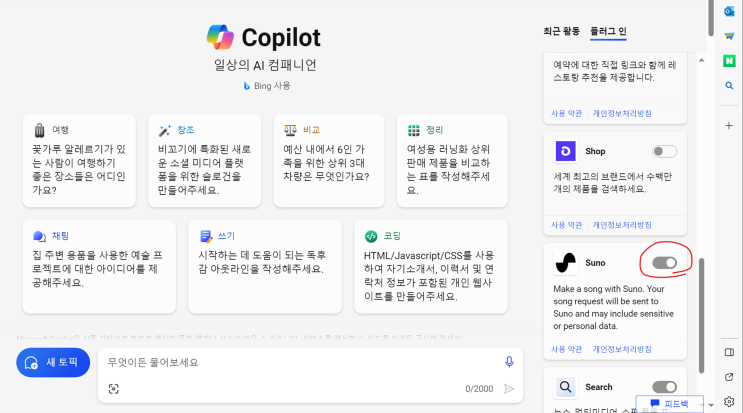Viewport: 743px width, 413px height.
Task: Select the 채팅 art project suggestion card
Action: click(x=99, y=267)
